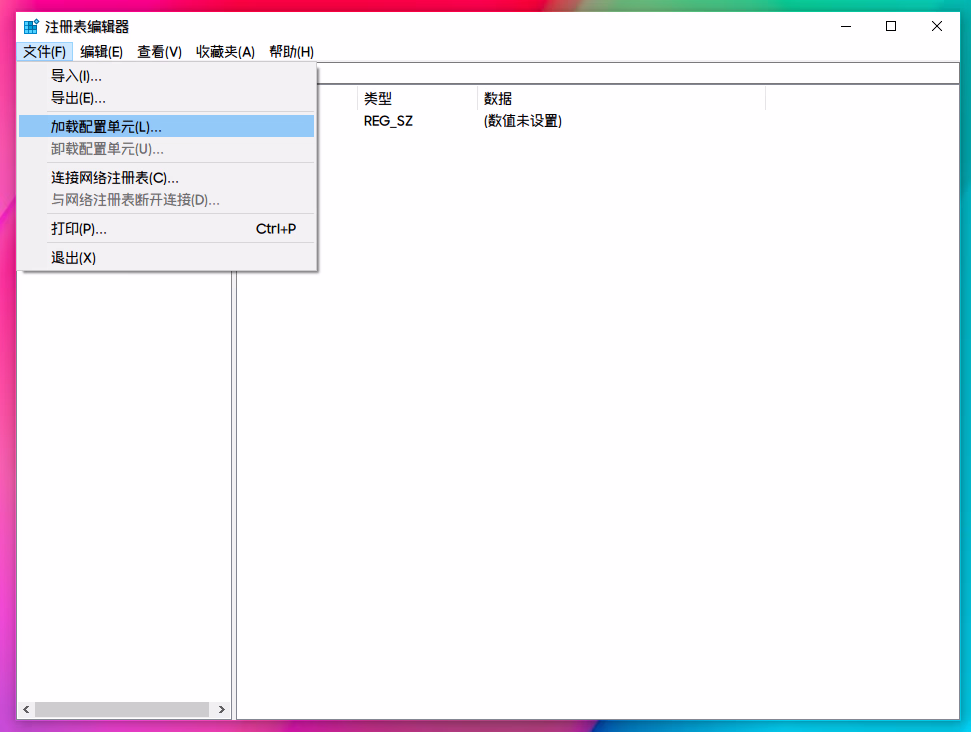This screenshot has height=732, width=971.
Task: Click the tree pane scrollbar right arrow
Action: (x=221, y=709)
